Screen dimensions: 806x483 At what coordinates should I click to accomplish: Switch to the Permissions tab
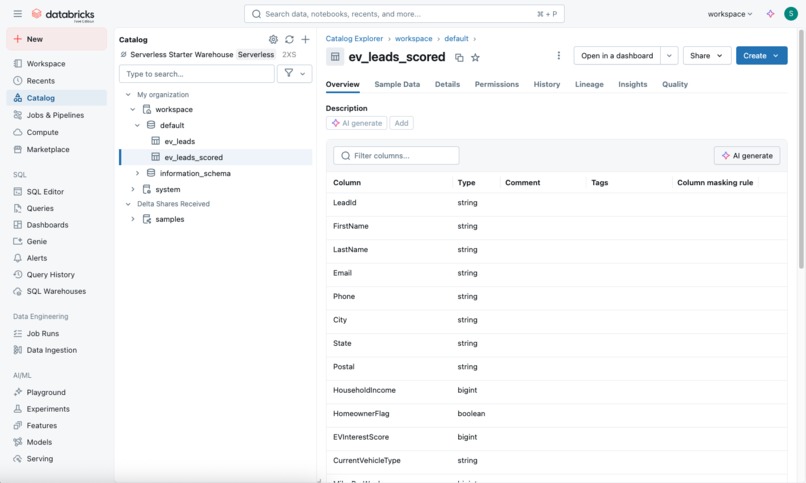coord(497,84)
